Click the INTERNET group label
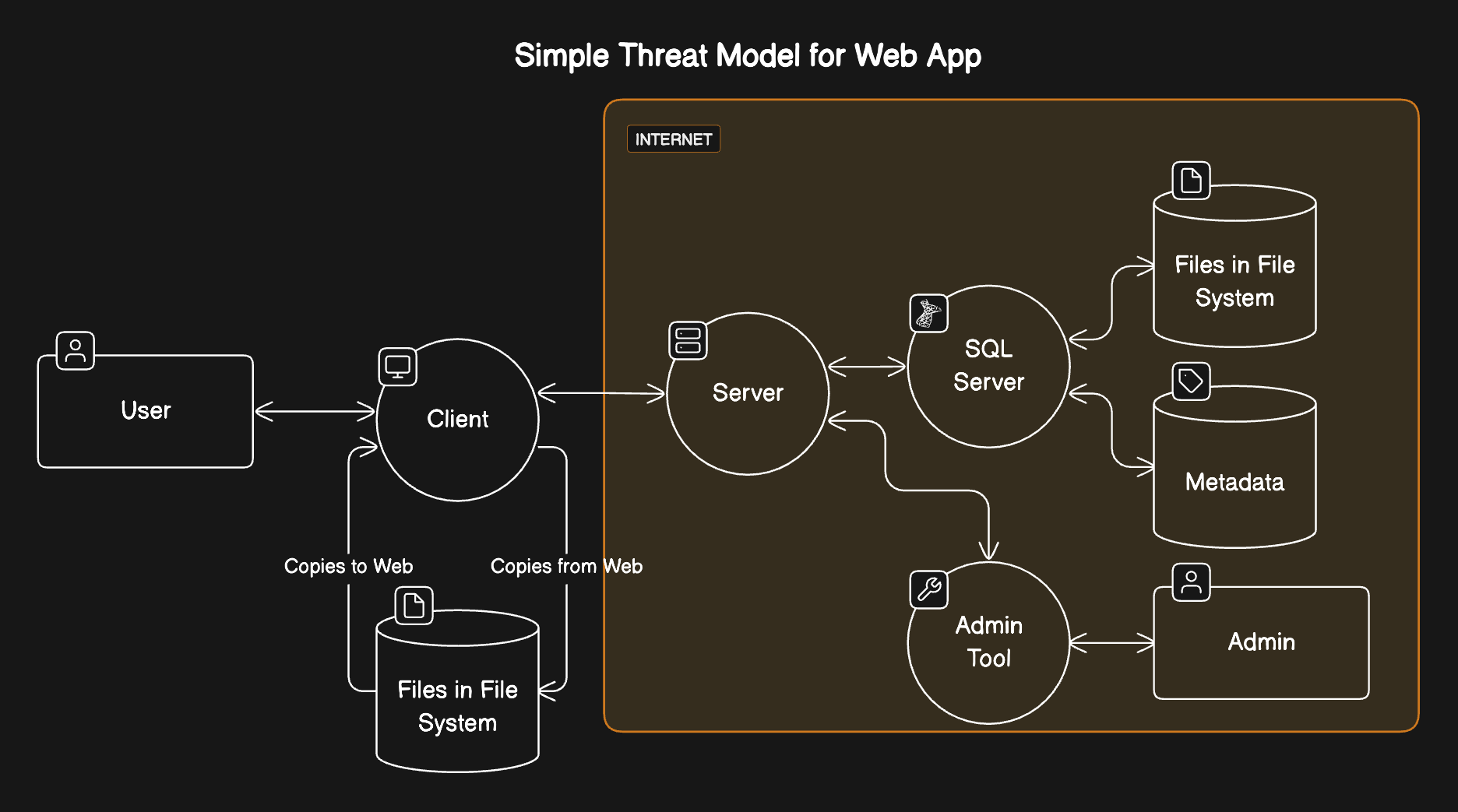The width and height of the screenshot is (1458, 812). [674, 139]
